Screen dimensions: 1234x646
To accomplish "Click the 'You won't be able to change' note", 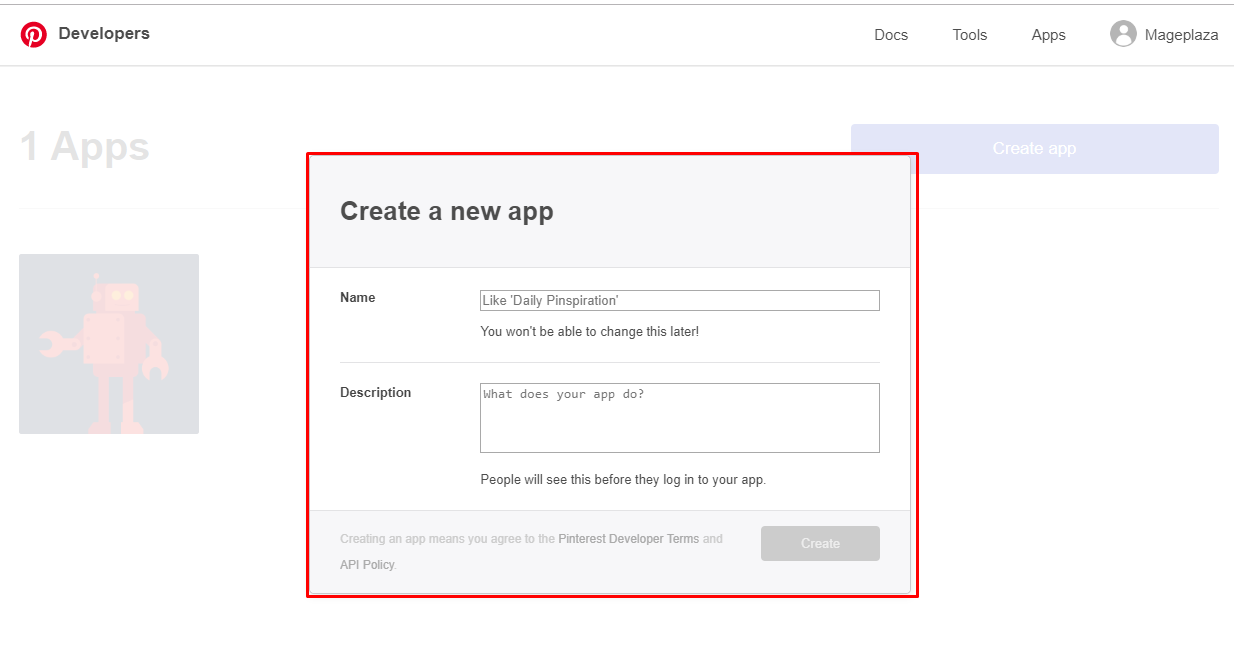I will click(x=589, y=331).
